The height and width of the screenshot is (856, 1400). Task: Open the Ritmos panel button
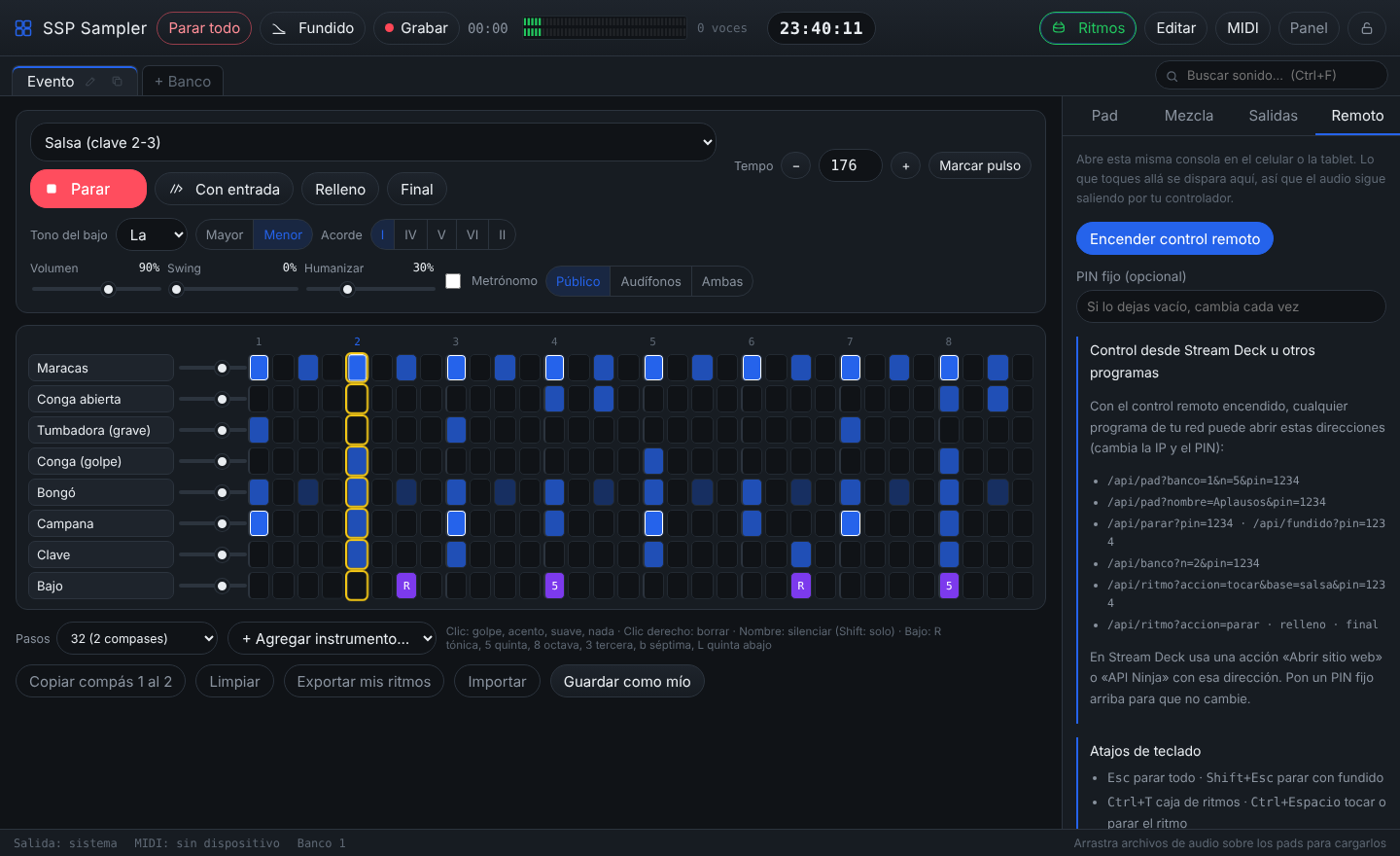coord(1088,28)
